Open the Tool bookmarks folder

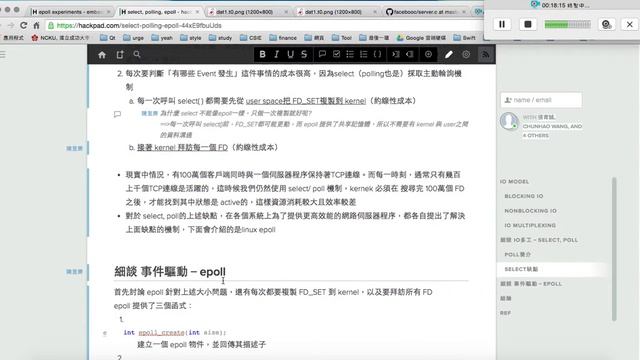342,38
